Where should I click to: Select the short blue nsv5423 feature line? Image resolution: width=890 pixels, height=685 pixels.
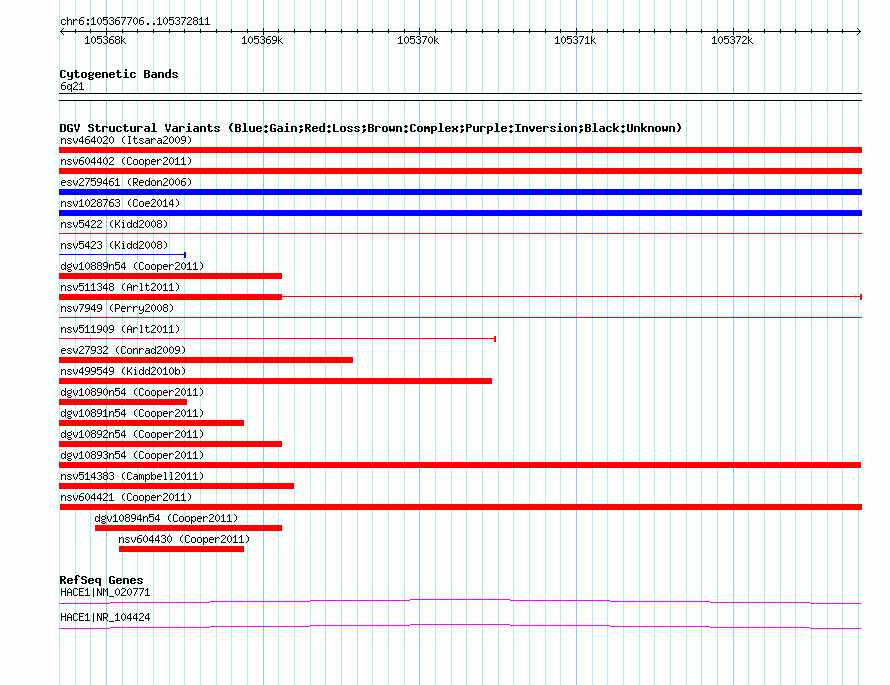pyautogui.click(x=123, y=255)
